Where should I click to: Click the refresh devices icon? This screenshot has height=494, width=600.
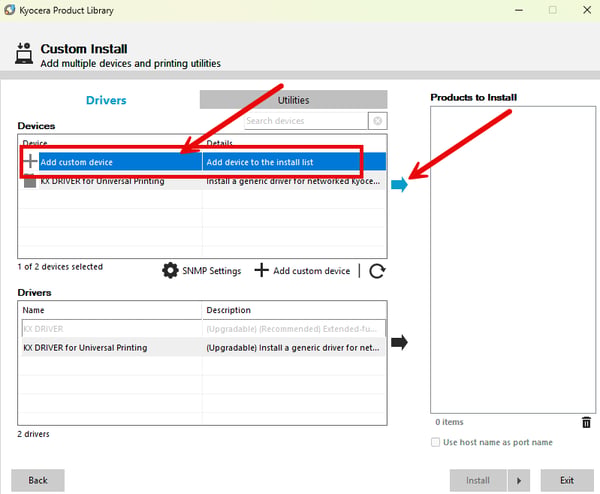tap(377, 271)
